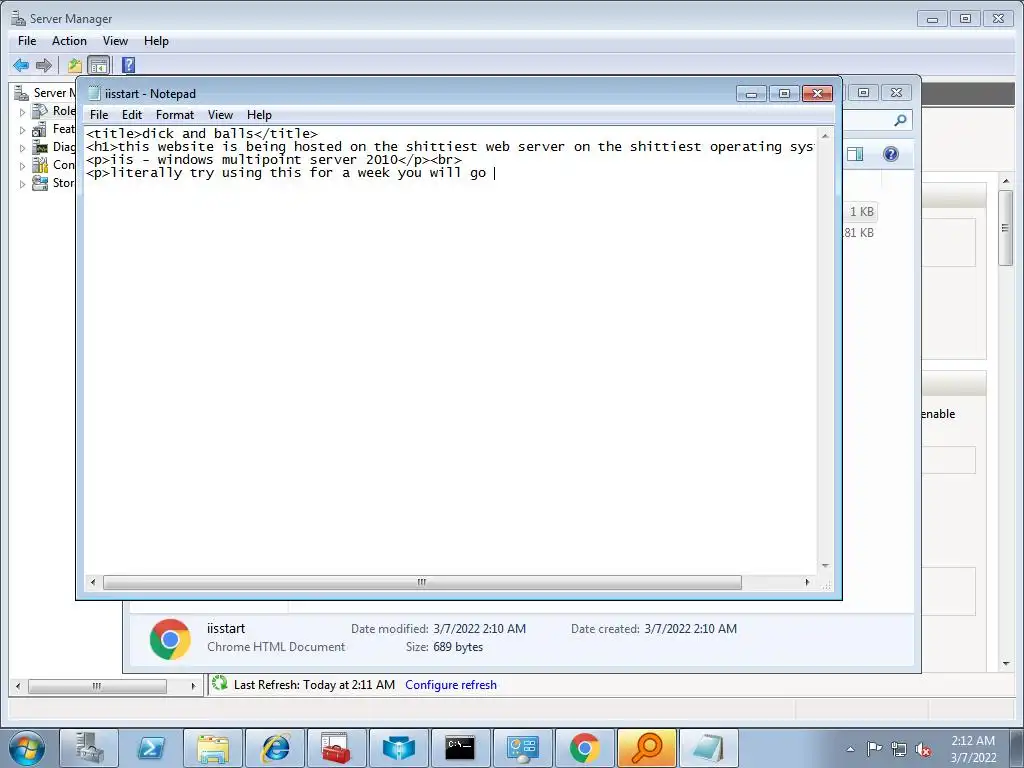This screenshot has height=768, width=1024.
Task: Click the Notepad horizontal scrollbar left arrow
Action: point(93,582)
